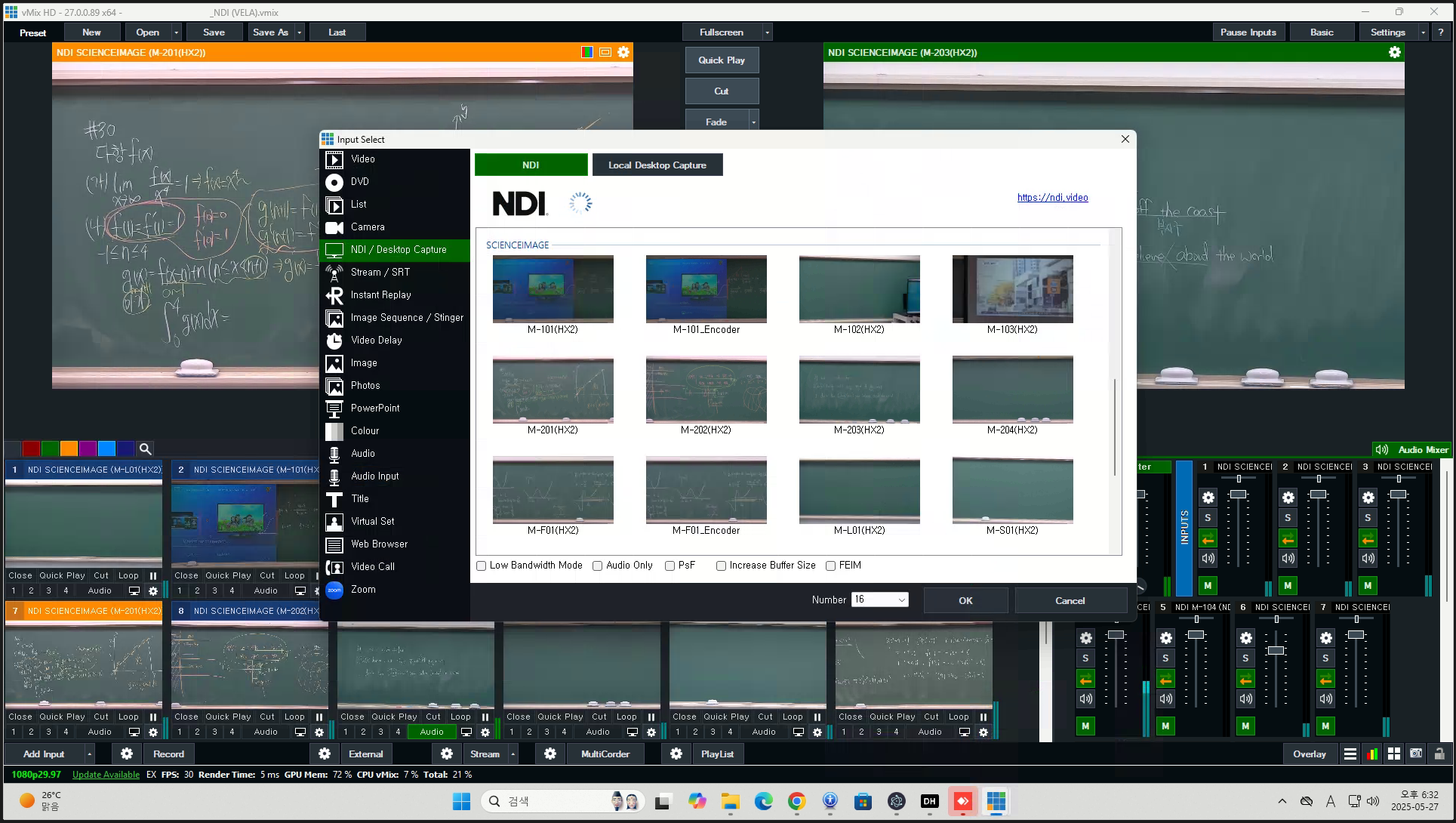1456x823 pixels.
Task: Open audio meters icon in bottom bar
Action: coord(1372,754)
